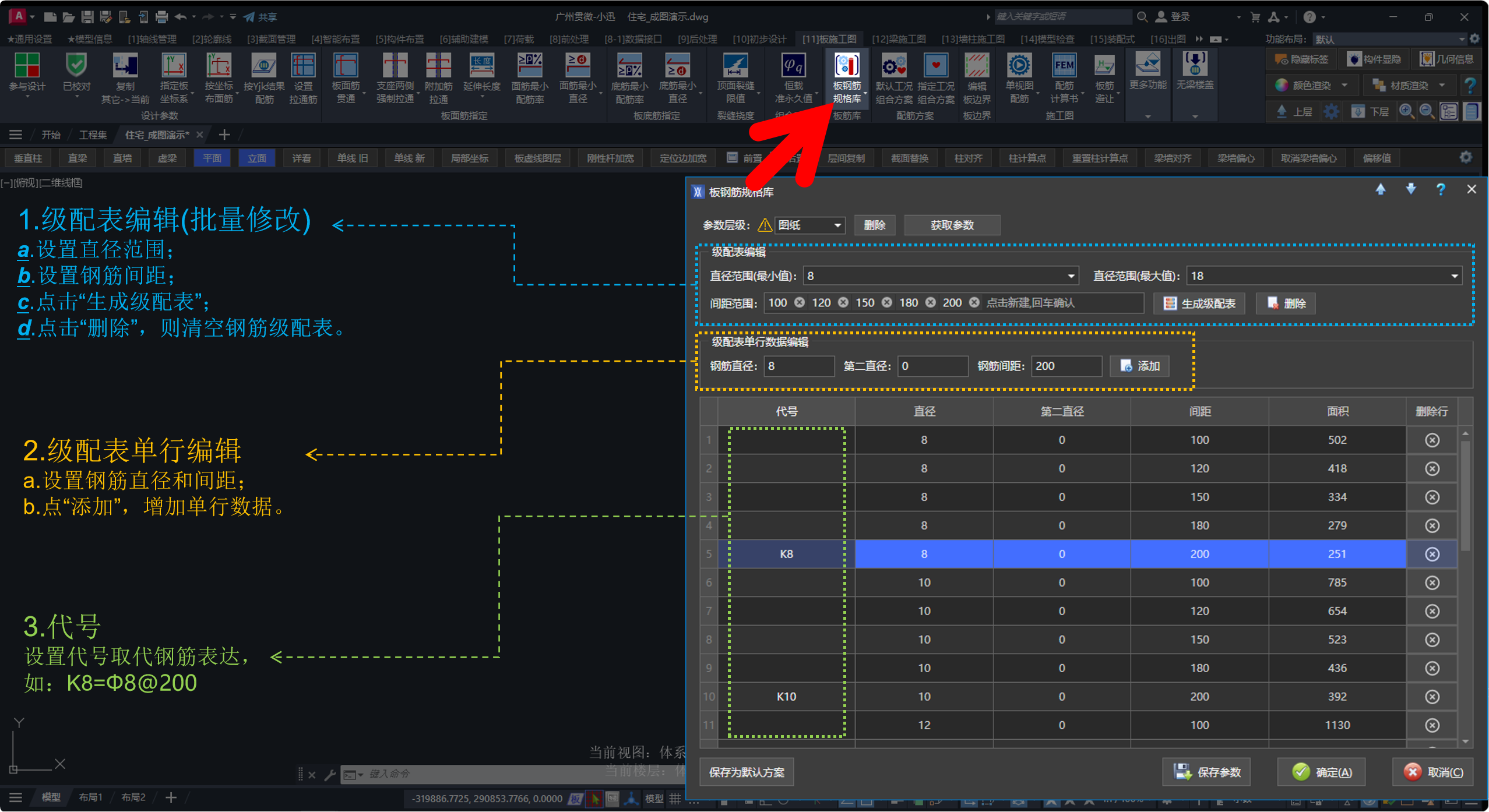Image resolution: width=1489 pixels, height=812 pixels.
Task: Click the 面筋最小配筋率 icon
Action: tap(530, 78)
